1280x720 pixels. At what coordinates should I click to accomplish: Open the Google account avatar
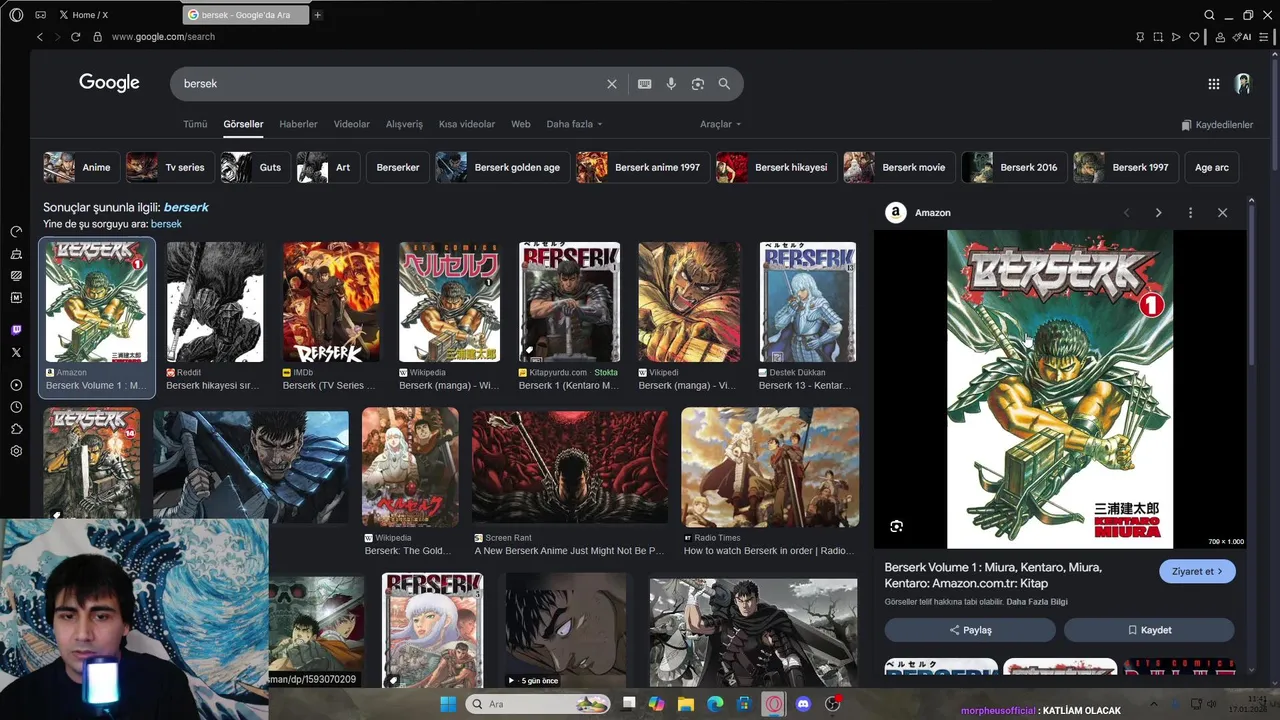(1243, 84)
